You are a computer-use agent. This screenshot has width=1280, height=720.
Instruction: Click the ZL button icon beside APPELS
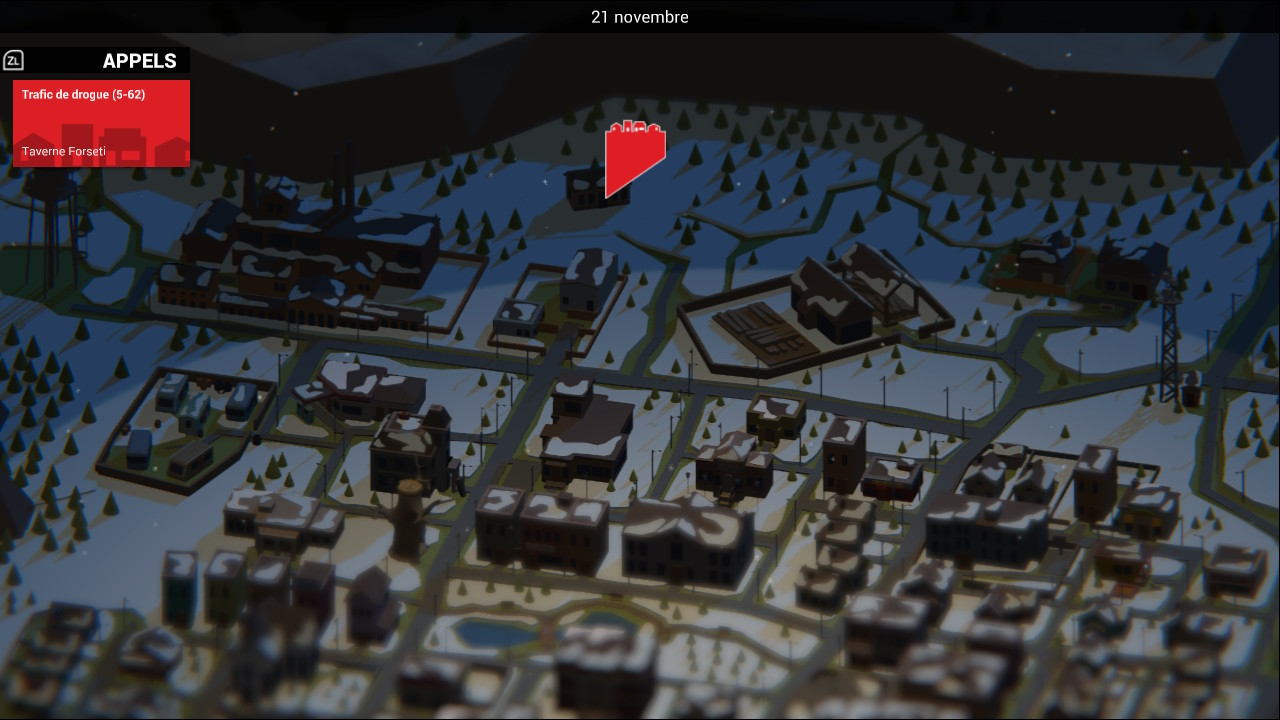[x=13, y=61]
